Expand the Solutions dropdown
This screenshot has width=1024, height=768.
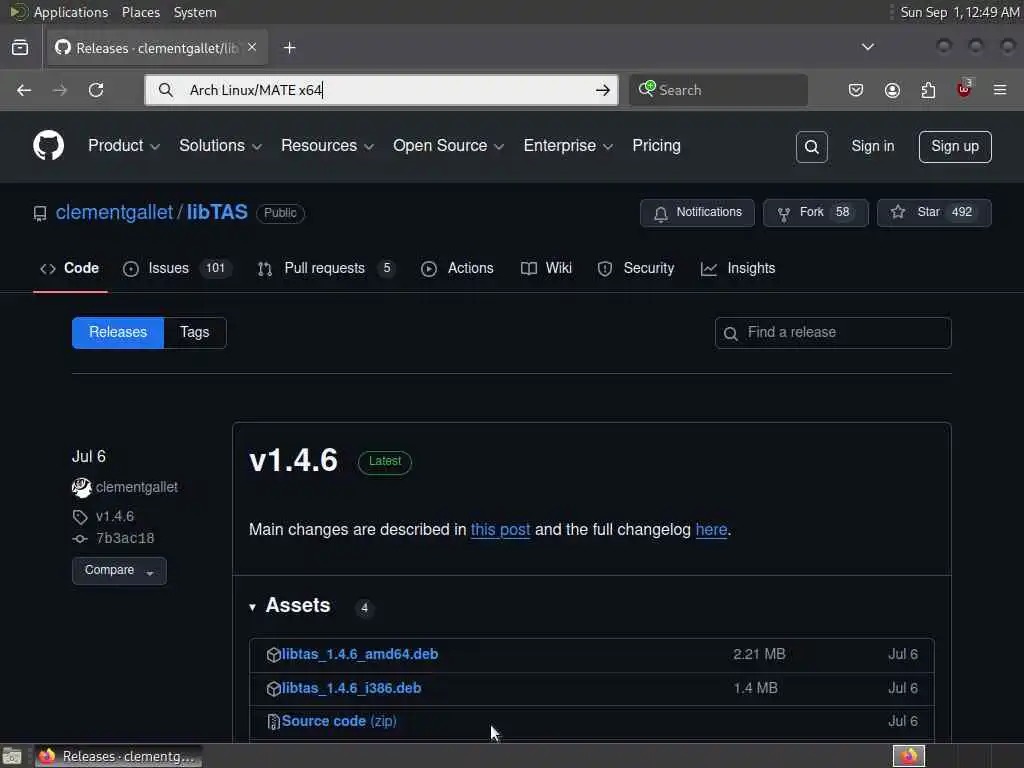(x=220, y=146)
